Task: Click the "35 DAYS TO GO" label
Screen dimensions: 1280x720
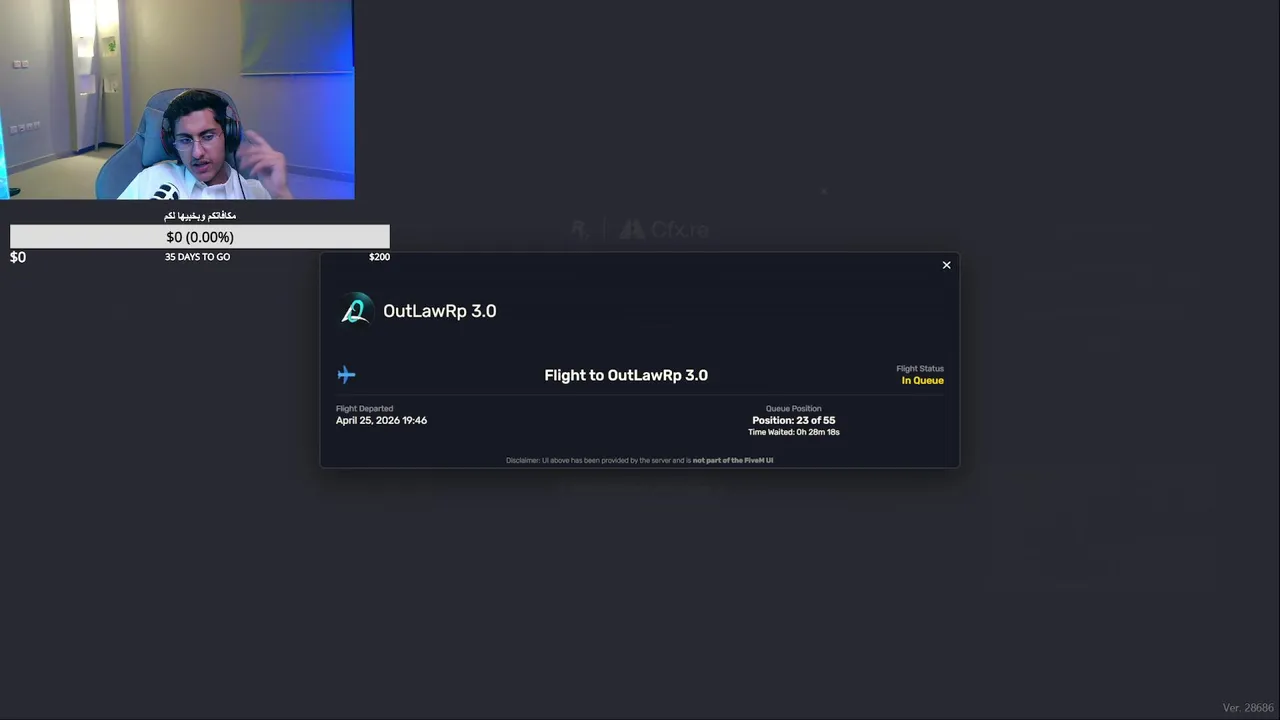Action: [x=197, y=257]
